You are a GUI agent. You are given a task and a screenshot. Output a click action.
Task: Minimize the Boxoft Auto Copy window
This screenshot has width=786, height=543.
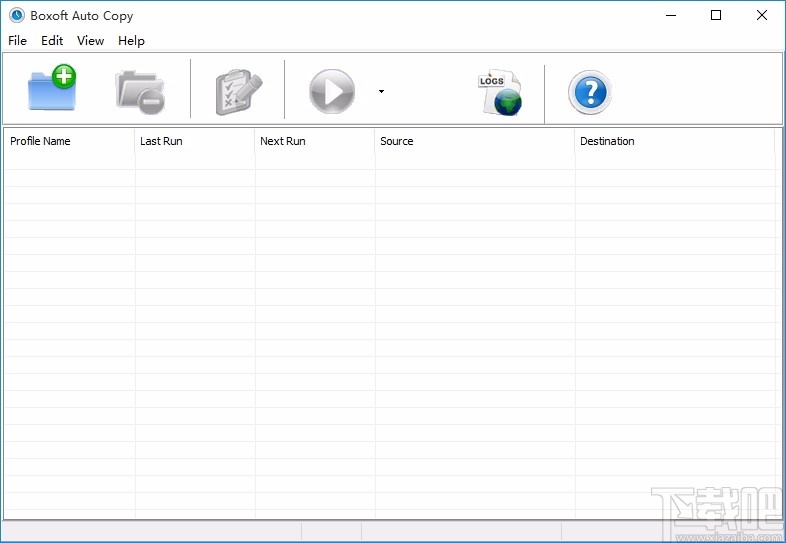671,16
